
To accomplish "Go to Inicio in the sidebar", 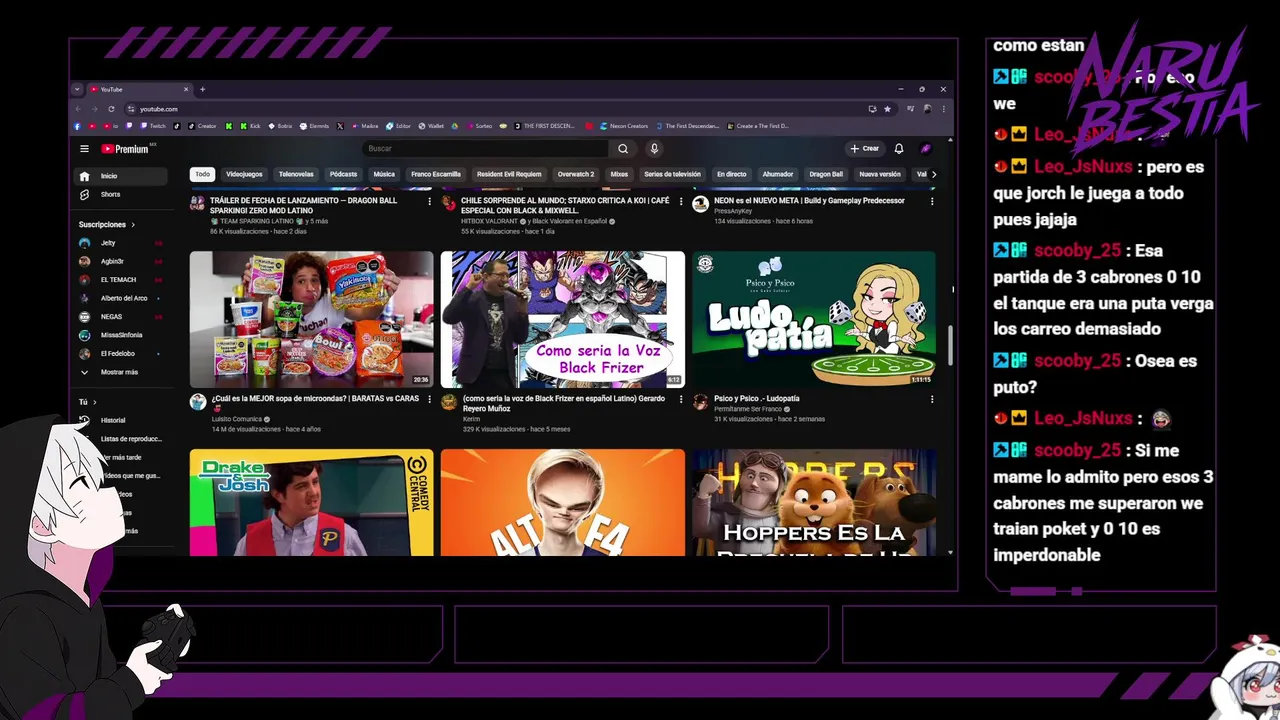I will (x=122, y=176).
